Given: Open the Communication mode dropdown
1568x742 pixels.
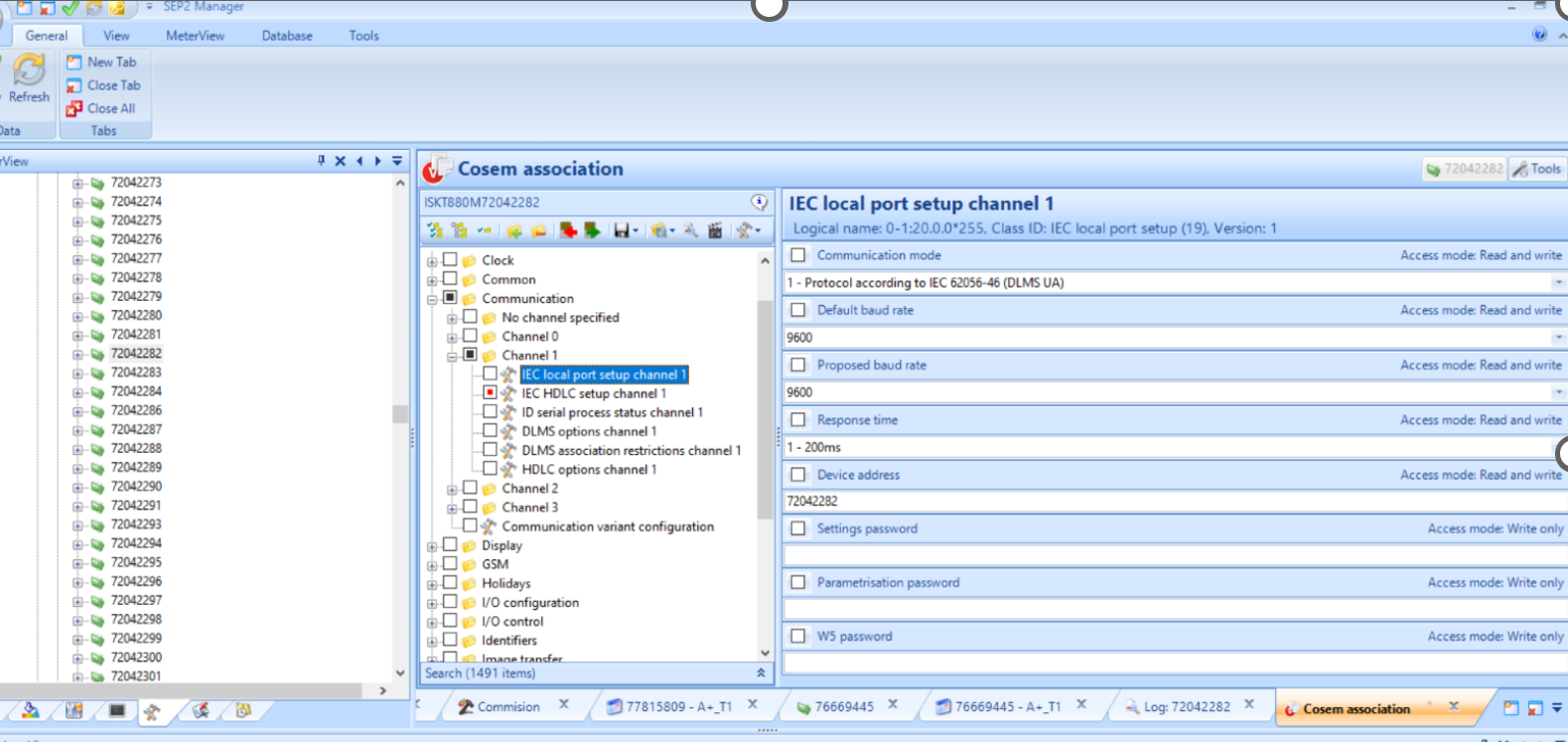Looking at the screenshot, I should tap(1557, 283).
